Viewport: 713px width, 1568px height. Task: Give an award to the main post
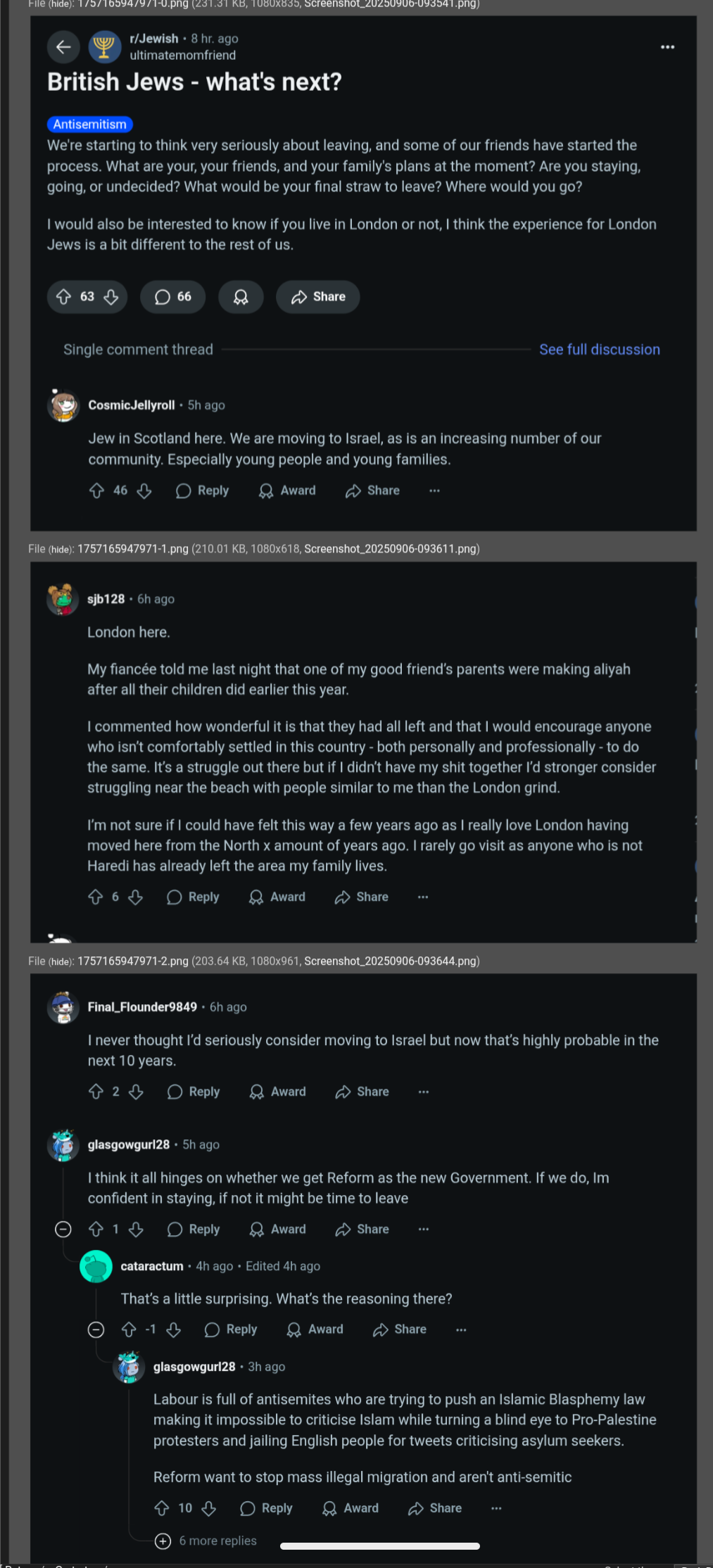pyautogui.click(x=241, y=297)
